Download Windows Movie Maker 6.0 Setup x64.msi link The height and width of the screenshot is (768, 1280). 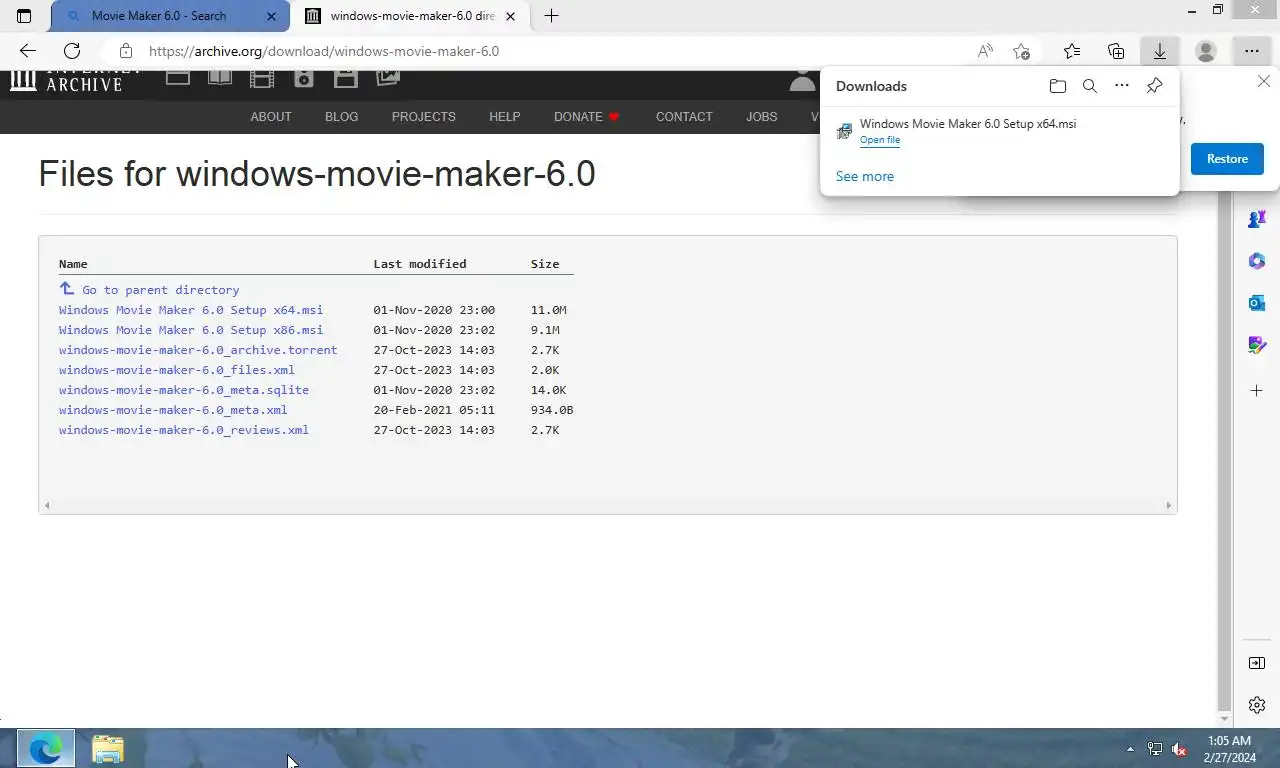click(191, 310)
